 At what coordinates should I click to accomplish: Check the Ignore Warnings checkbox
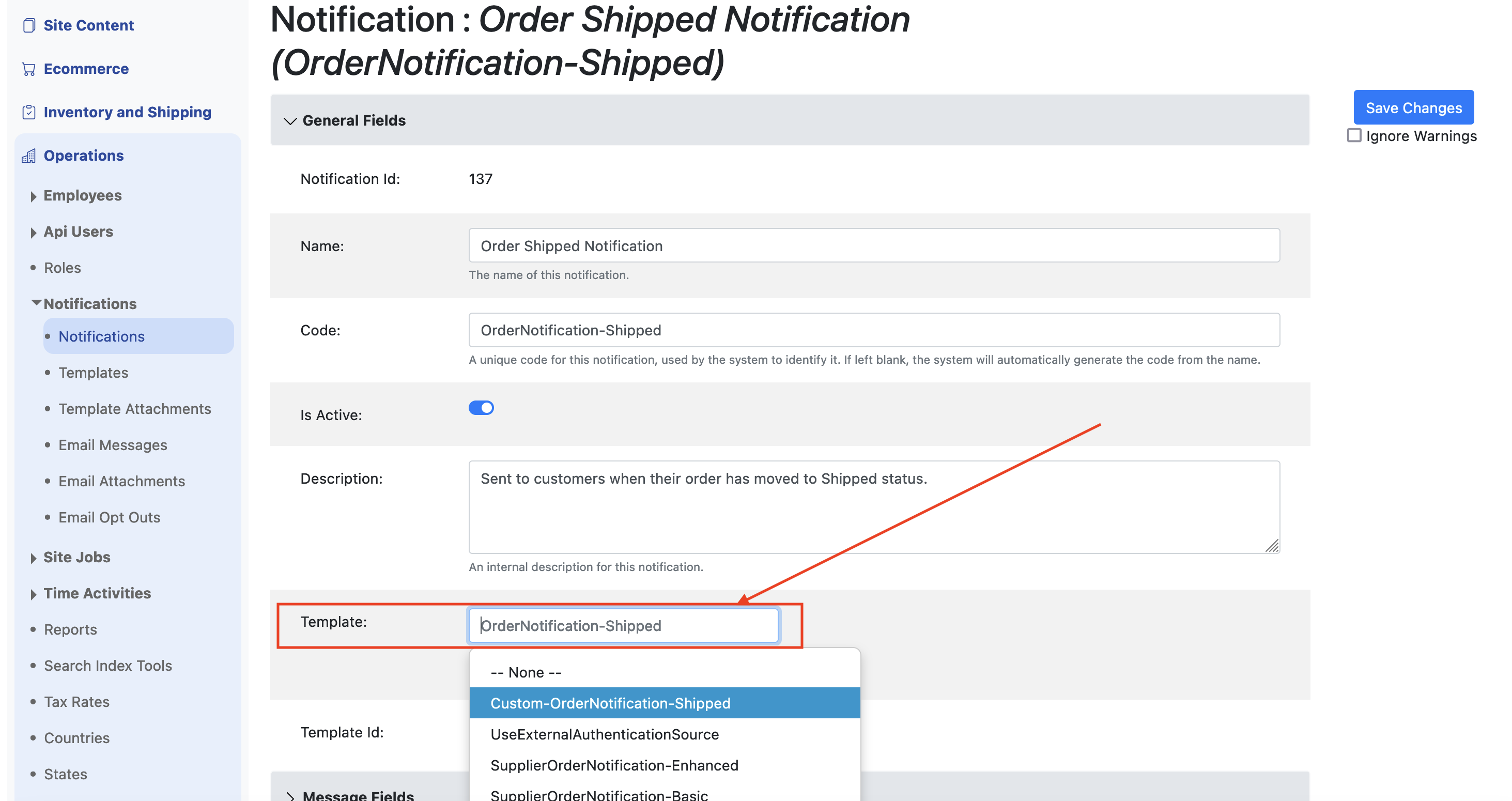(x=1353, y=135)
